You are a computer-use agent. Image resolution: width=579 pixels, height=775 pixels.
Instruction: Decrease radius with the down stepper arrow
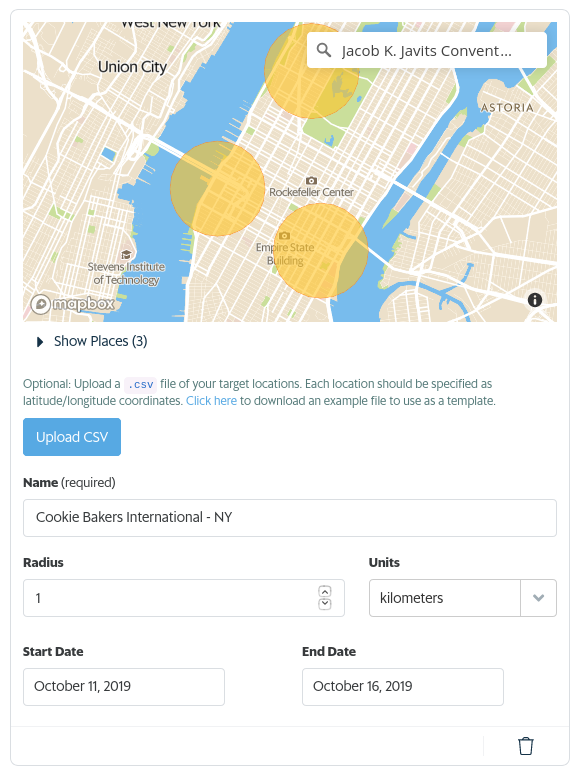pos(325,603)
